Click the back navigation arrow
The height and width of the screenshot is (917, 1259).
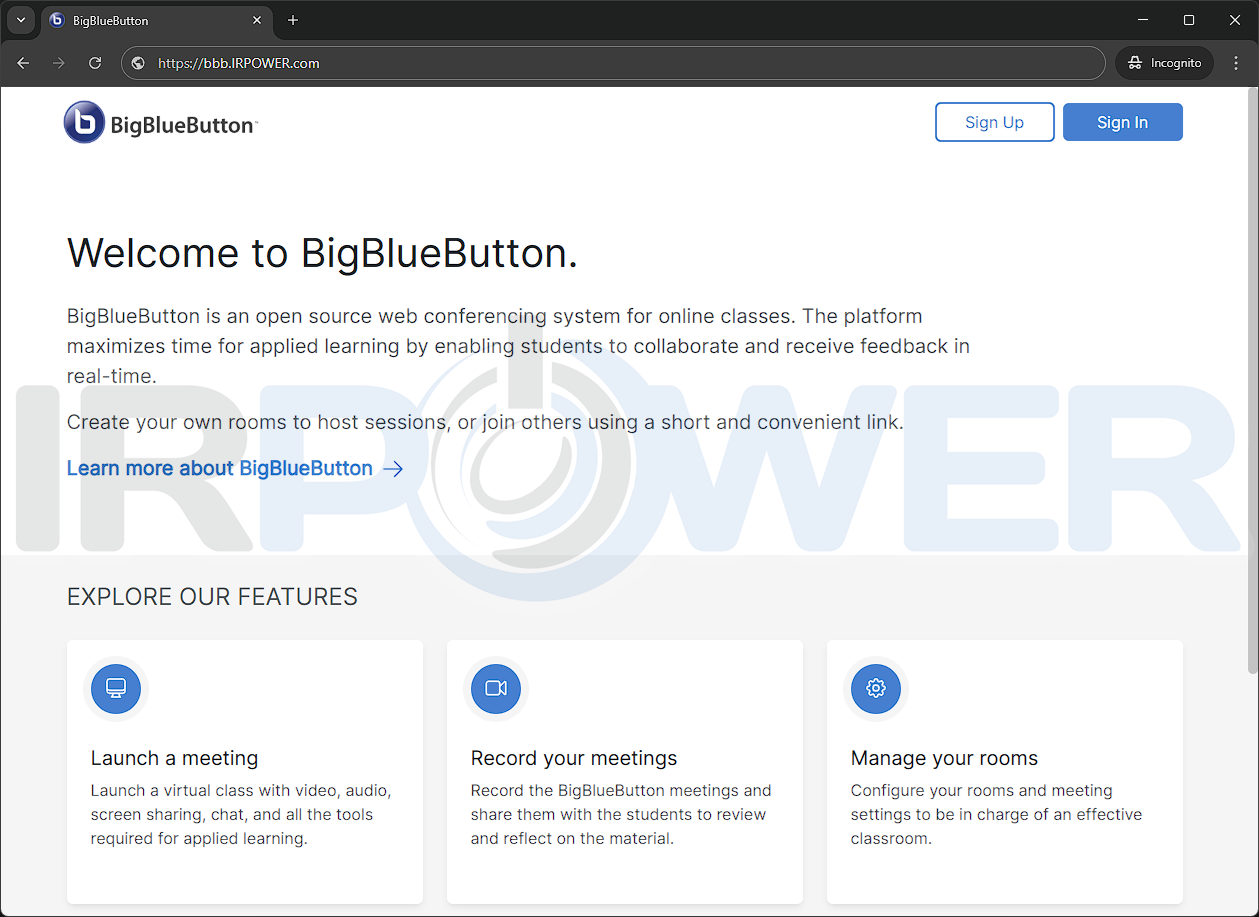[x=23, y=62]
